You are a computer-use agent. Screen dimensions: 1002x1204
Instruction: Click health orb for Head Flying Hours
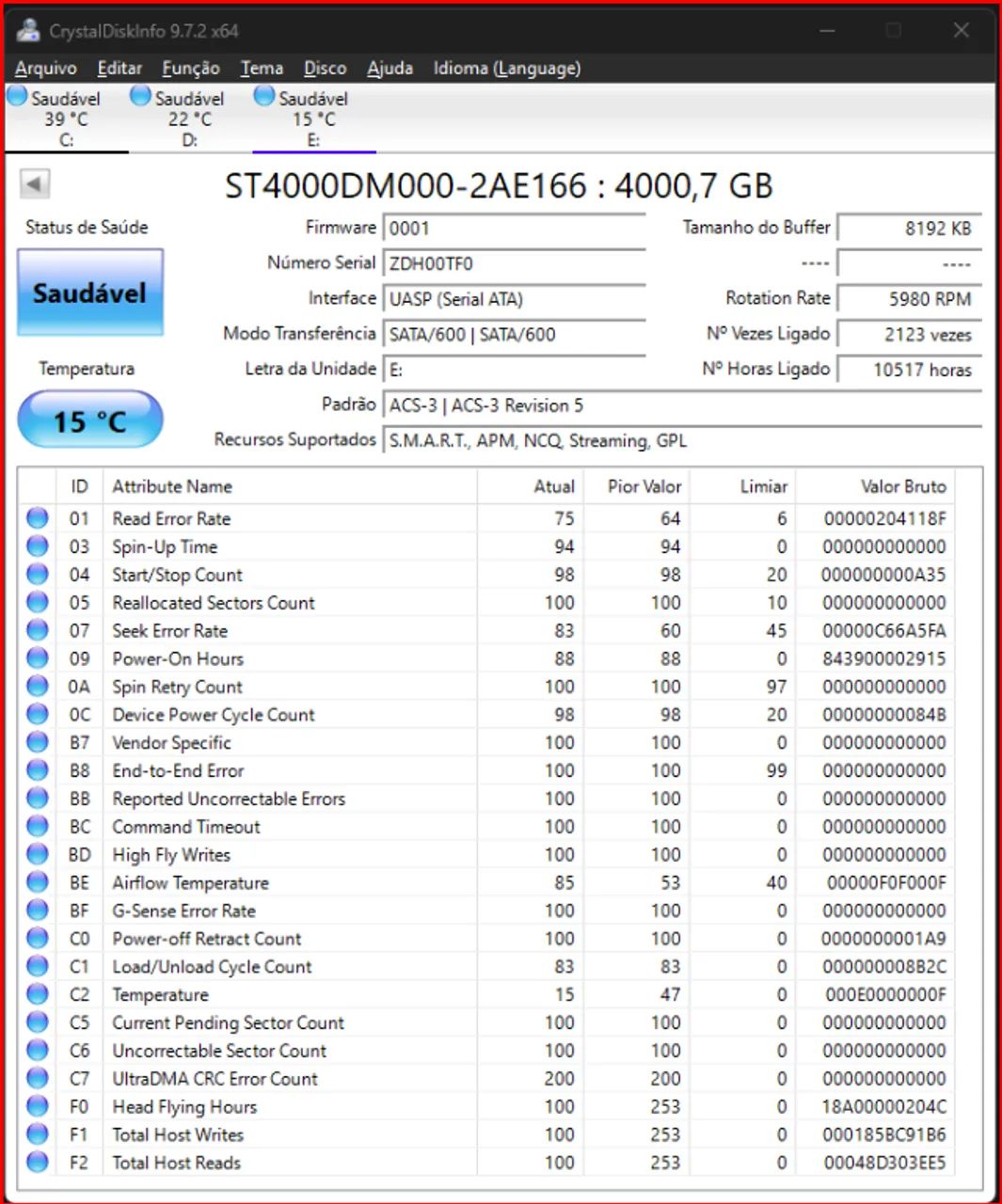pyautogui.click(x=37, y=1106)
